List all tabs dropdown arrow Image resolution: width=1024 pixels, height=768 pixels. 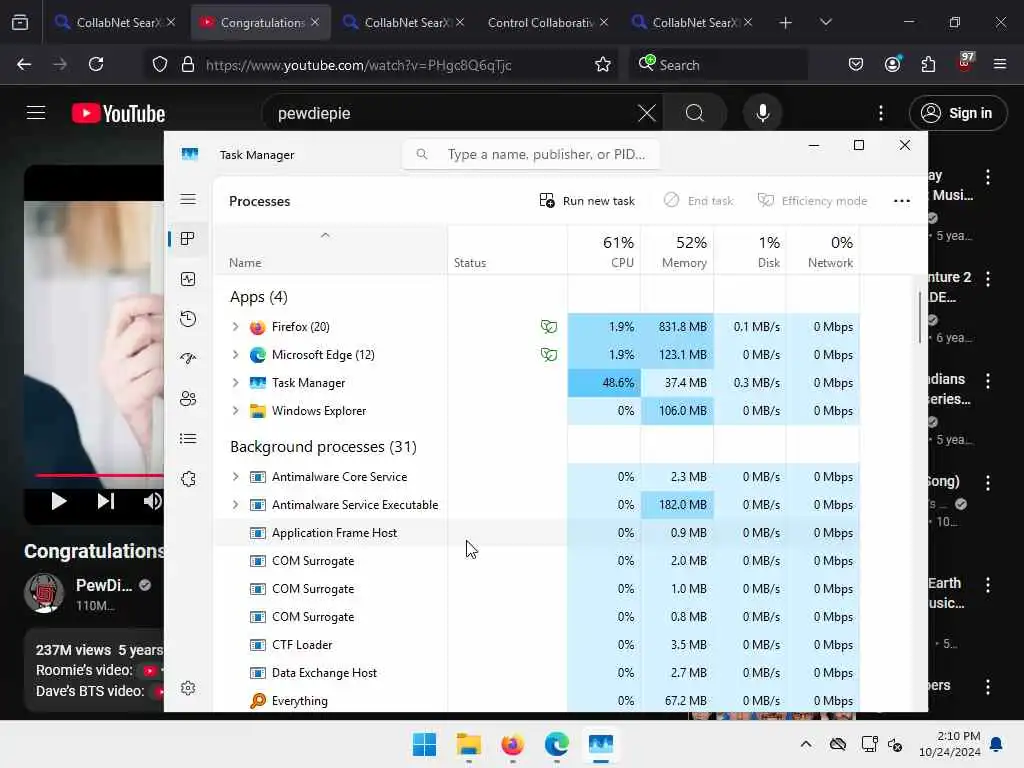pos(825,22)
